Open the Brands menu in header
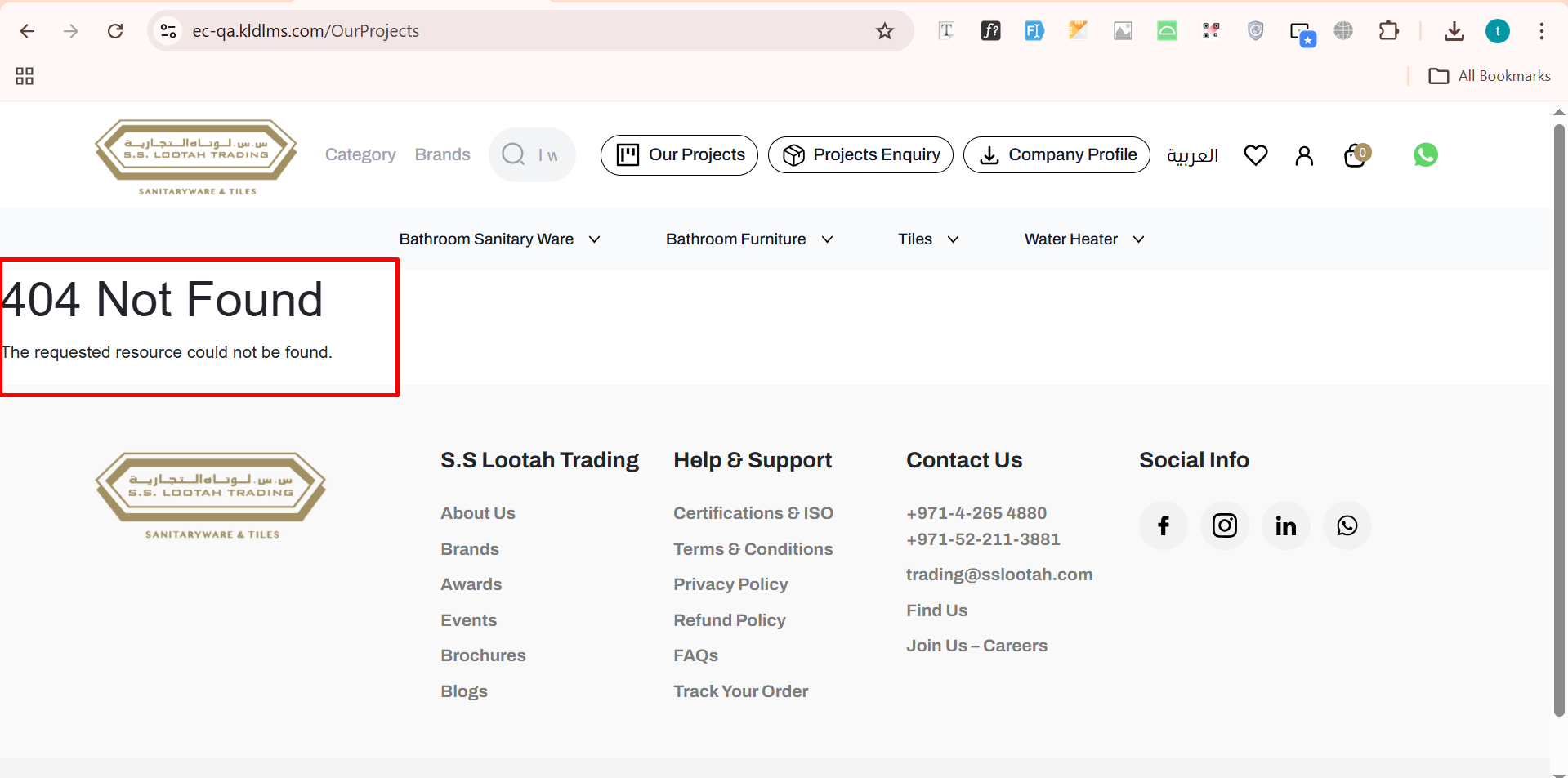1568x778 pixels. tap(442, 154)
